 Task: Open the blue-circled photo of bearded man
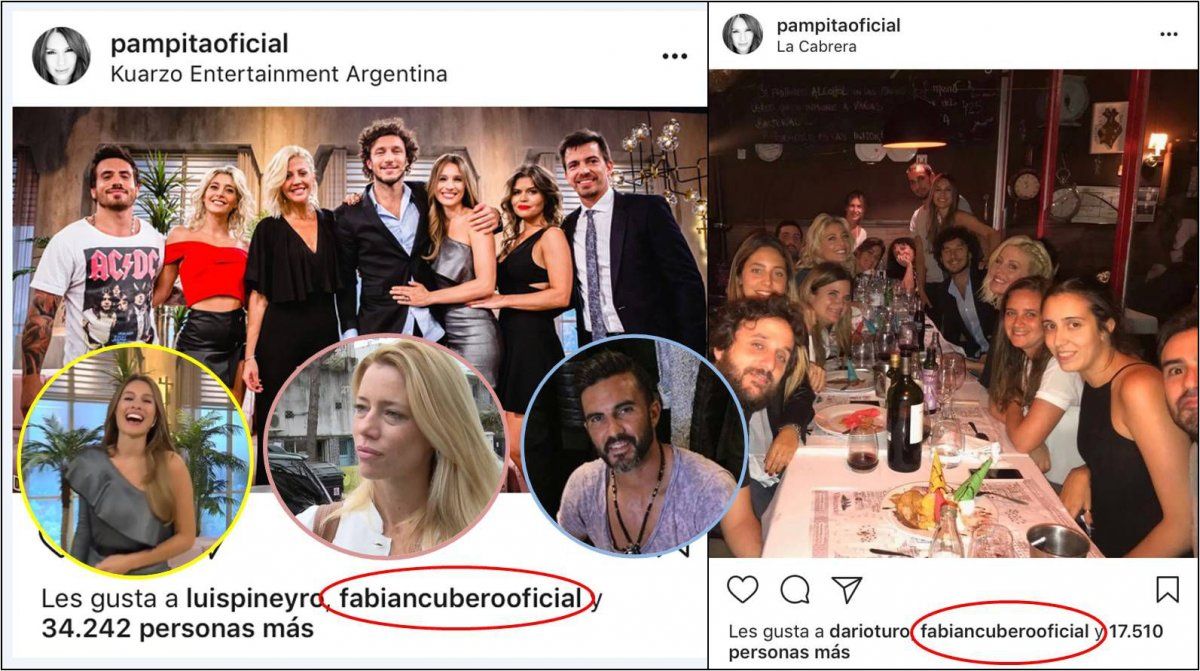tap(632, 446)
